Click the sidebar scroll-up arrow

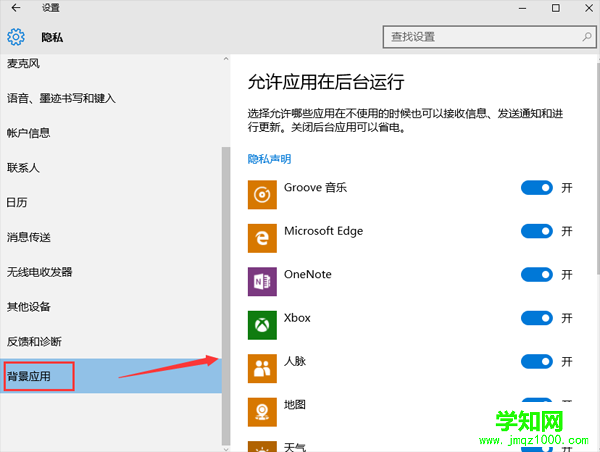[x=226, y=59]
